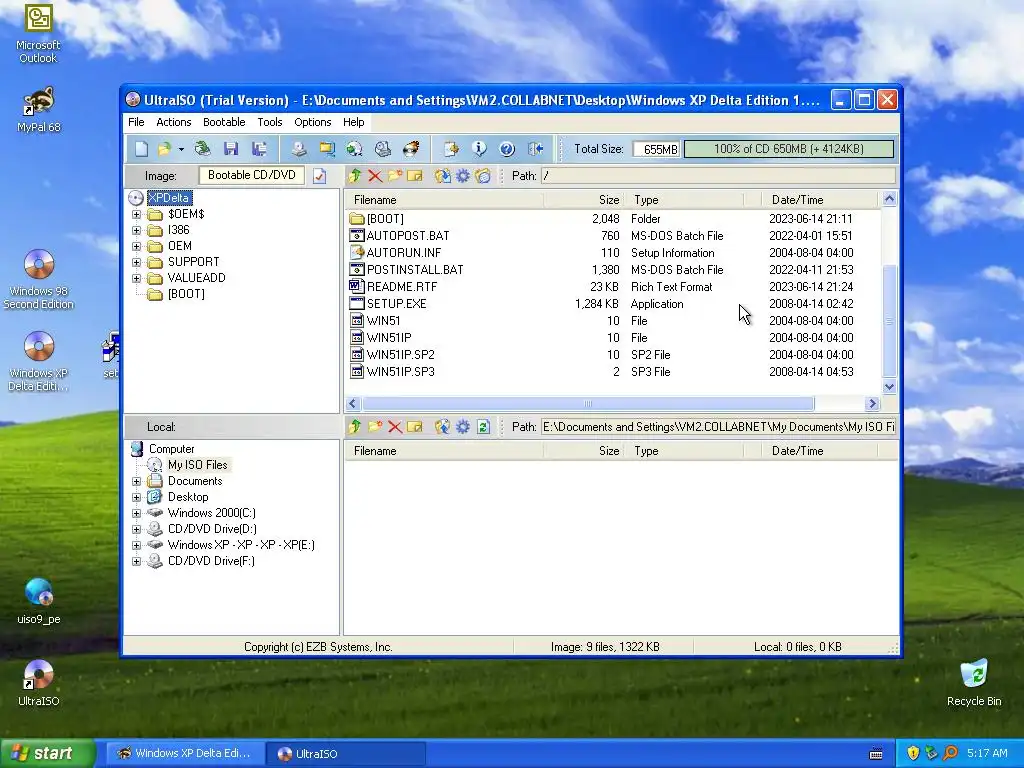
Task: Click the Rename icon in Local pane toolbar
Action: click(415, 426)
